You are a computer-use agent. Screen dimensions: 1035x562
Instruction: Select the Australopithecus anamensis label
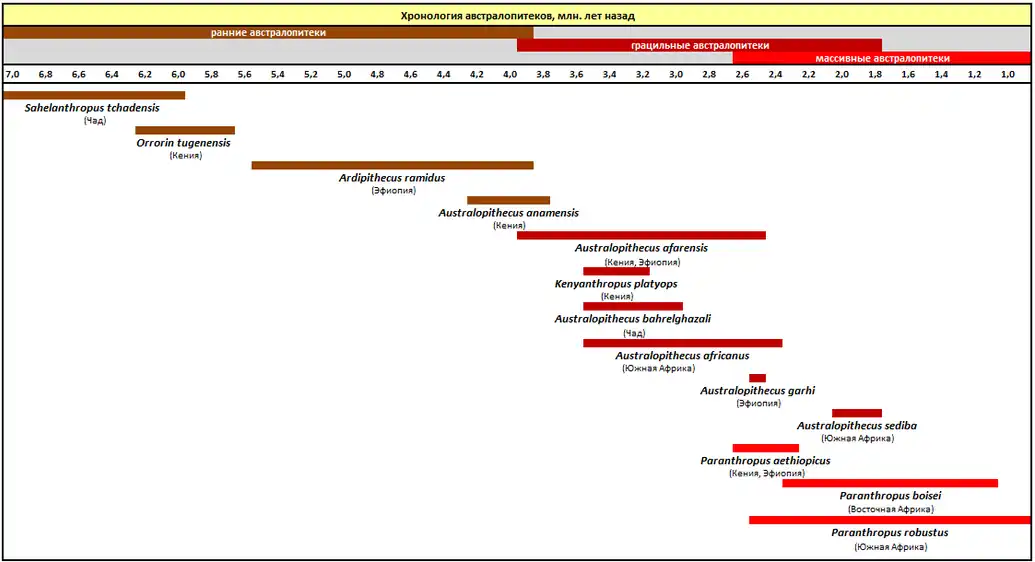[508, 213]
